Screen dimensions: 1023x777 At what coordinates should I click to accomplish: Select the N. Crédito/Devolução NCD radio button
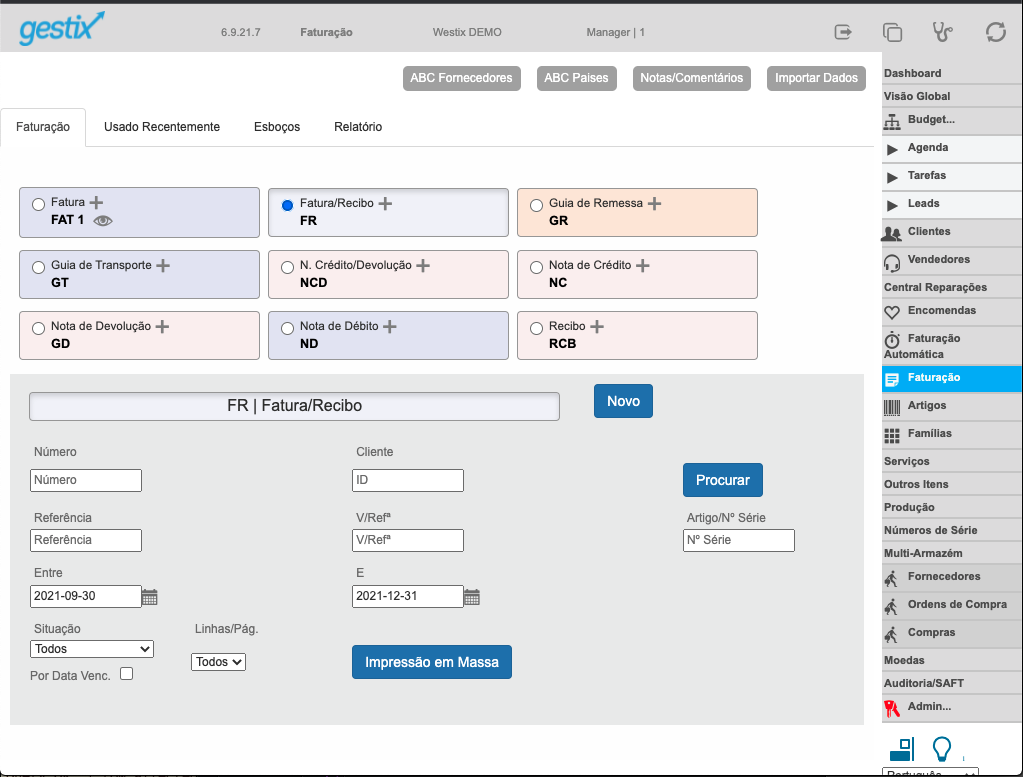click(287, 267)
